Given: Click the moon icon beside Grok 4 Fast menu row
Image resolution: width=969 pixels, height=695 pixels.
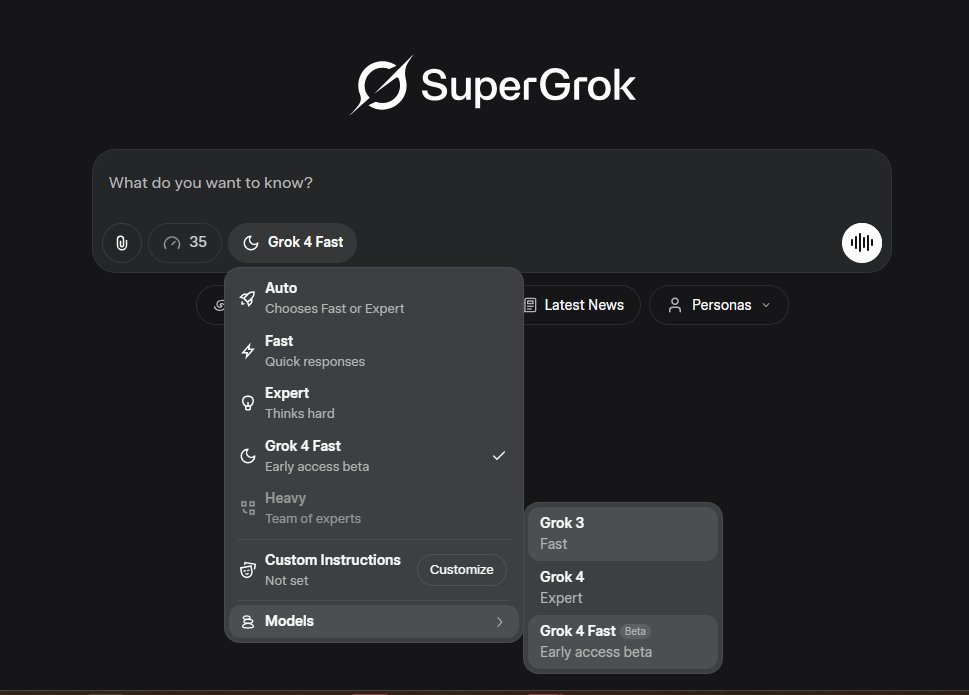Looking at the screenshot, I should point(248,456).
